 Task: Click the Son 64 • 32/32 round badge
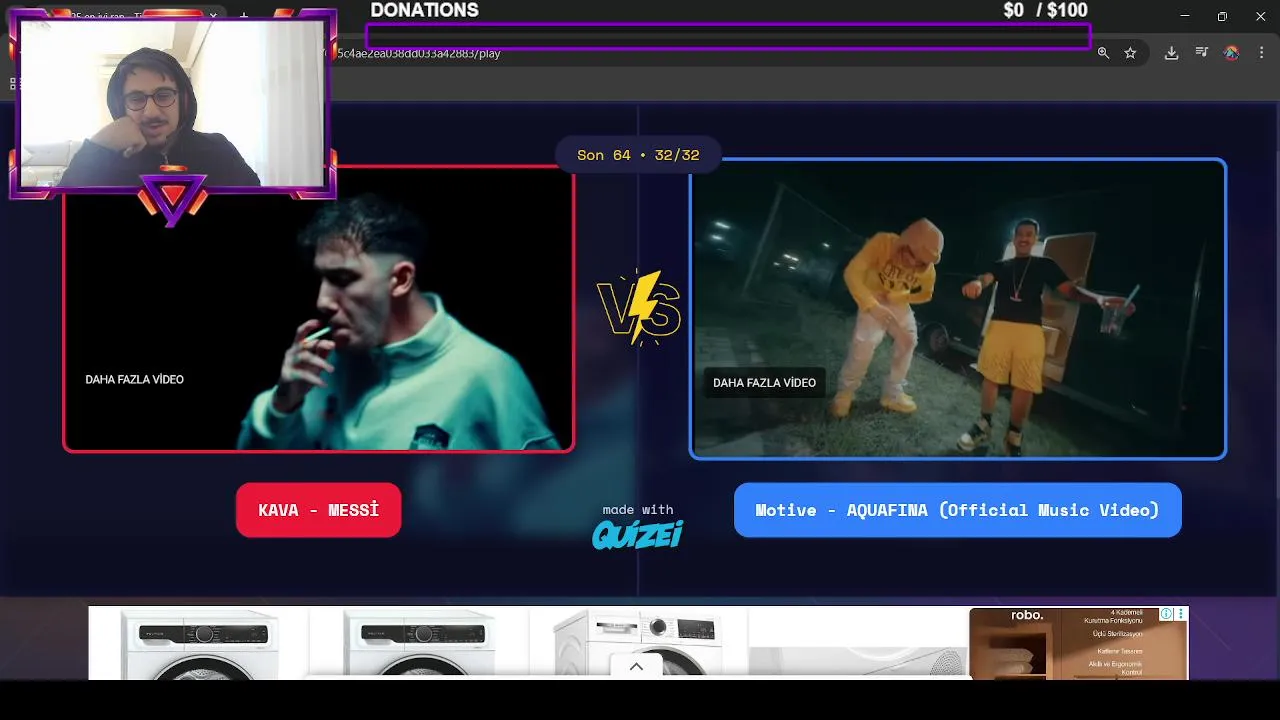(638, 155)
